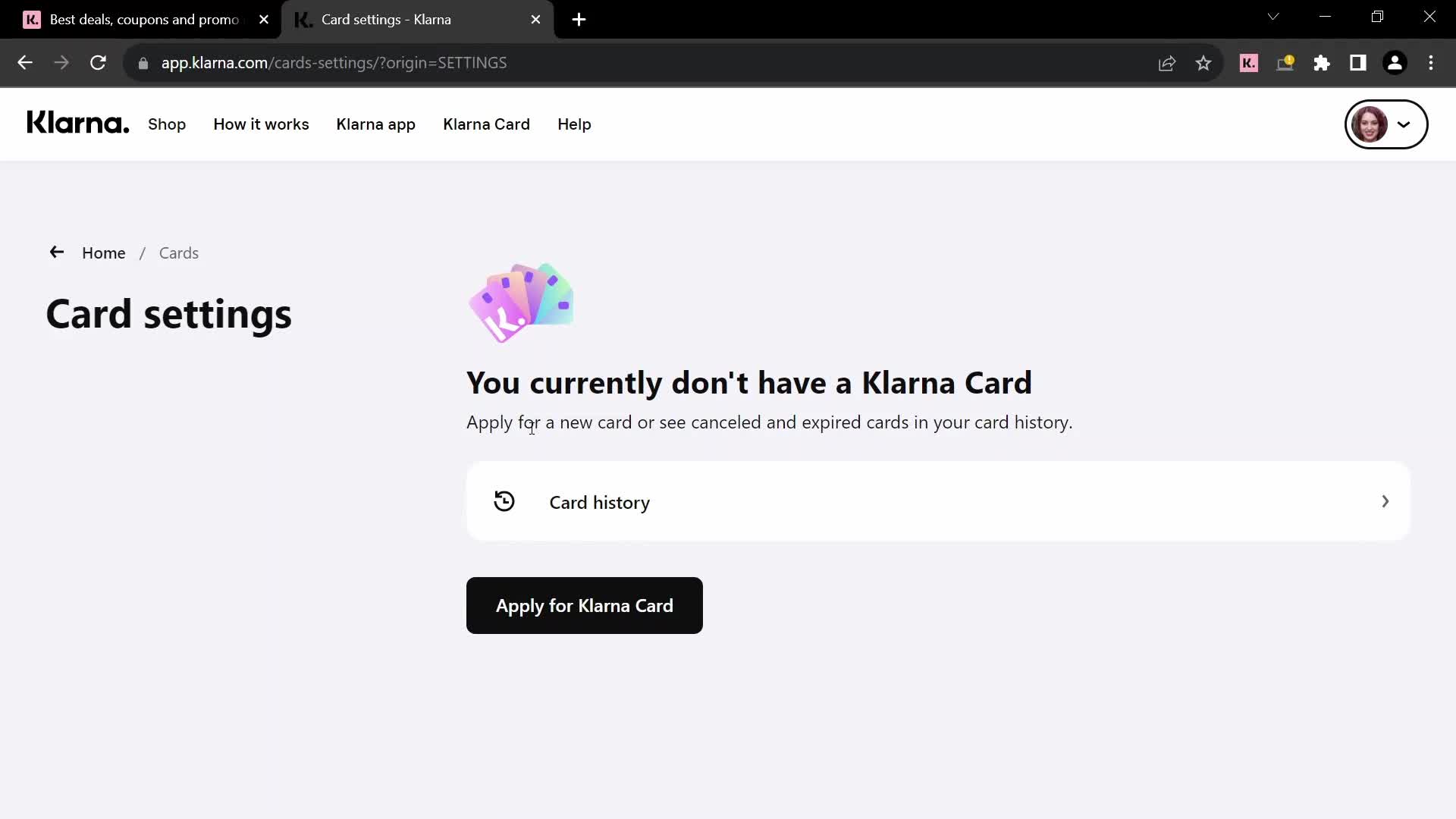Go back in browser history
The height and width of the screenshot is (819, 1456).
[x=25, y=63]
